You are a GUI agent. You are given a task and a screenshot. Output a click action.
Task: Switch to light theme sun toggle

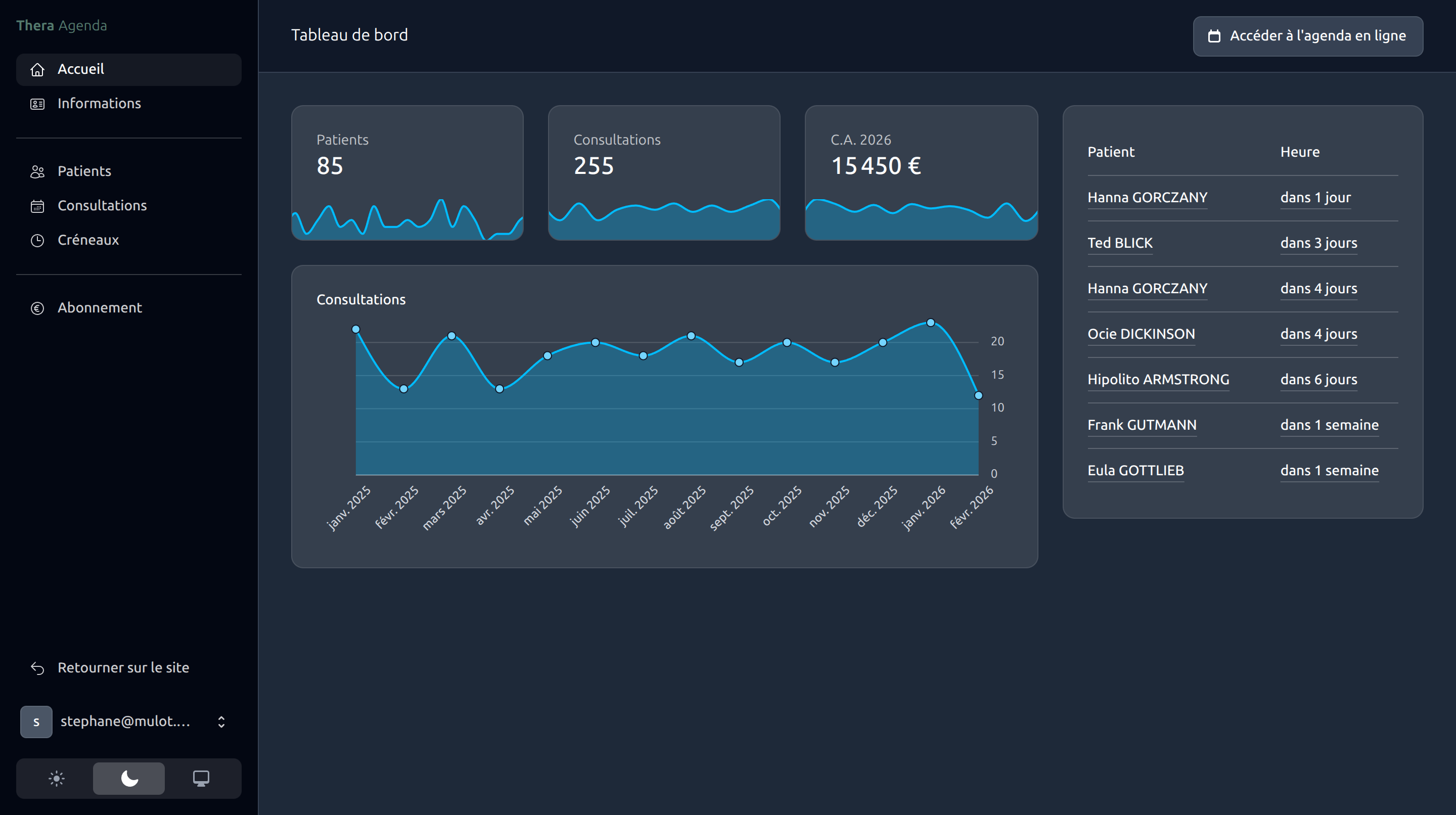[57, 778]
